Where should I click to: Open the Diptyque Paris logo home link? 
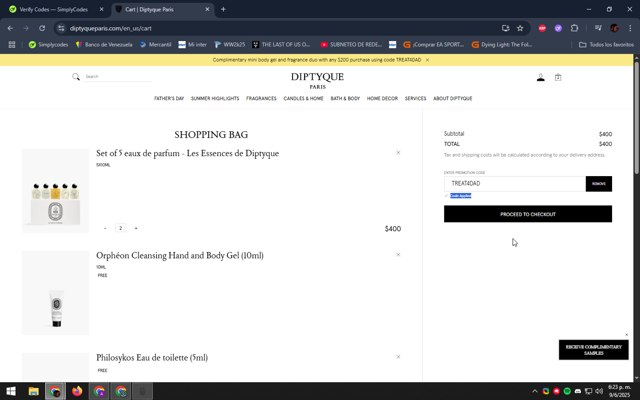(x=317, y=80)
